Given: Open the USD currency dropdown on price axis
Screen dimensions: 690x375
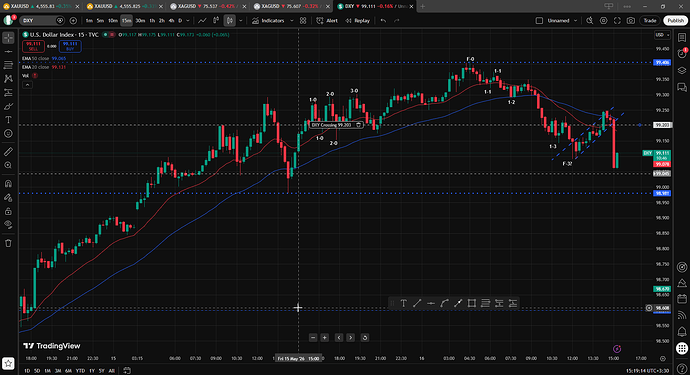Looking at the screenshot, I should (662, 35).
